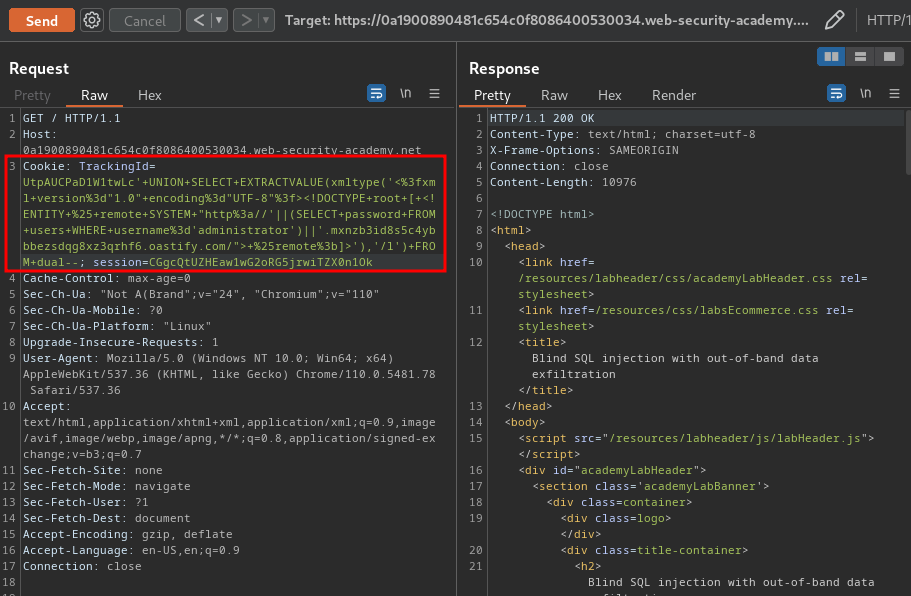Click the orange Send button
Image resolution: width=911 pixels, height=596 pixels.
(x=42, y=20)
